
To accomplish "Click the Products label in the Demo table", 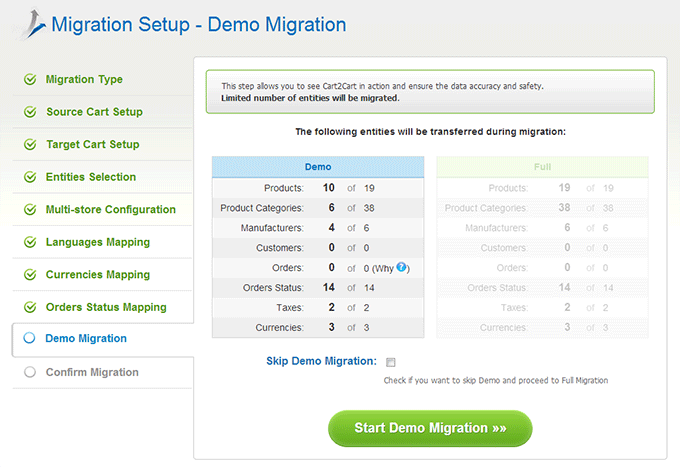I will (x=284, y=188).
